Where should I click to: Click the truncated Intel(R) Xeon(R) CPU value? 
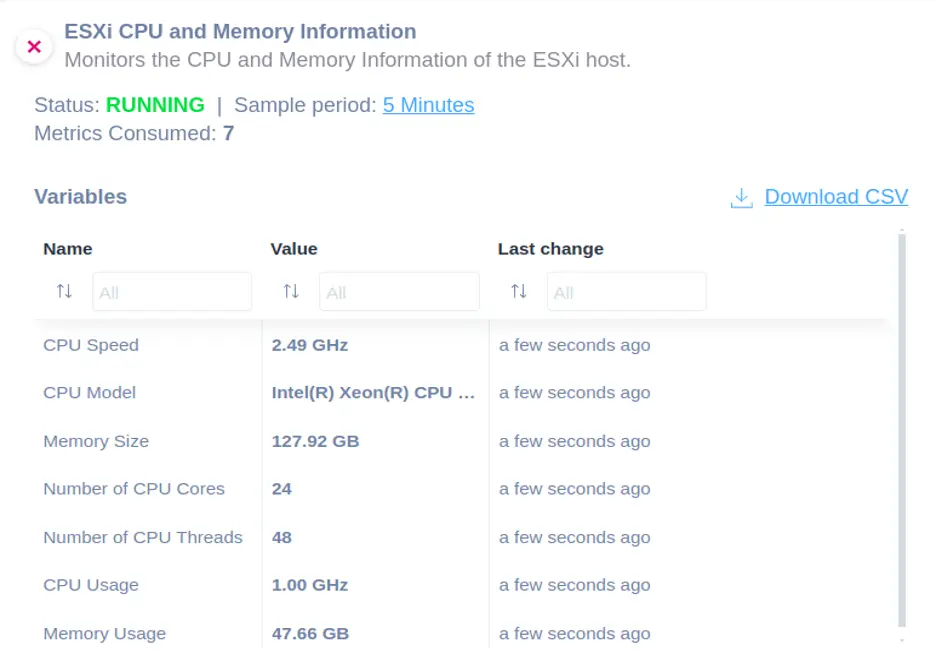tap(373, 393)
